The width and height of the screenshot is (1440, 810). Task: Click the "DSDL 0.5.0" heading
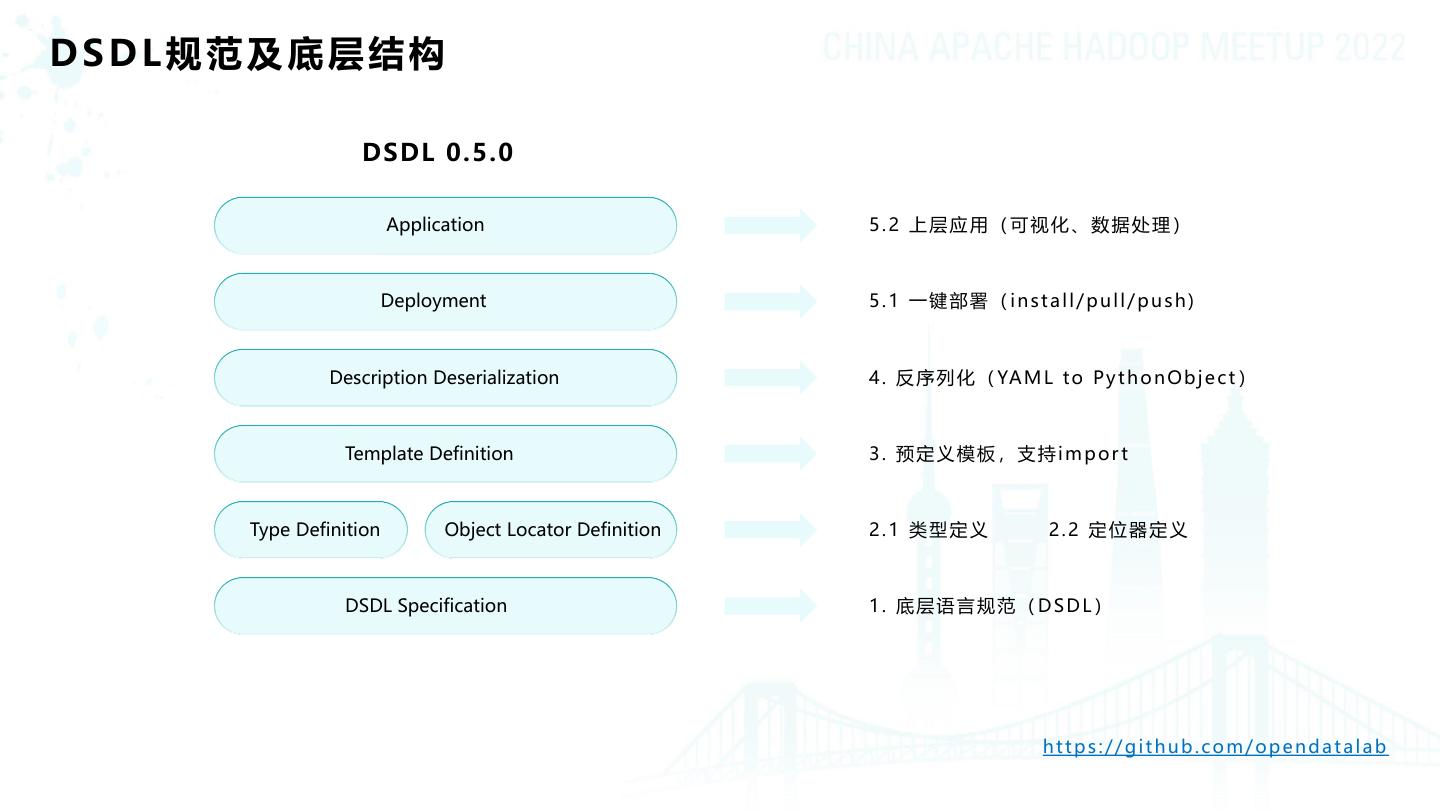(x=438, y=152)
